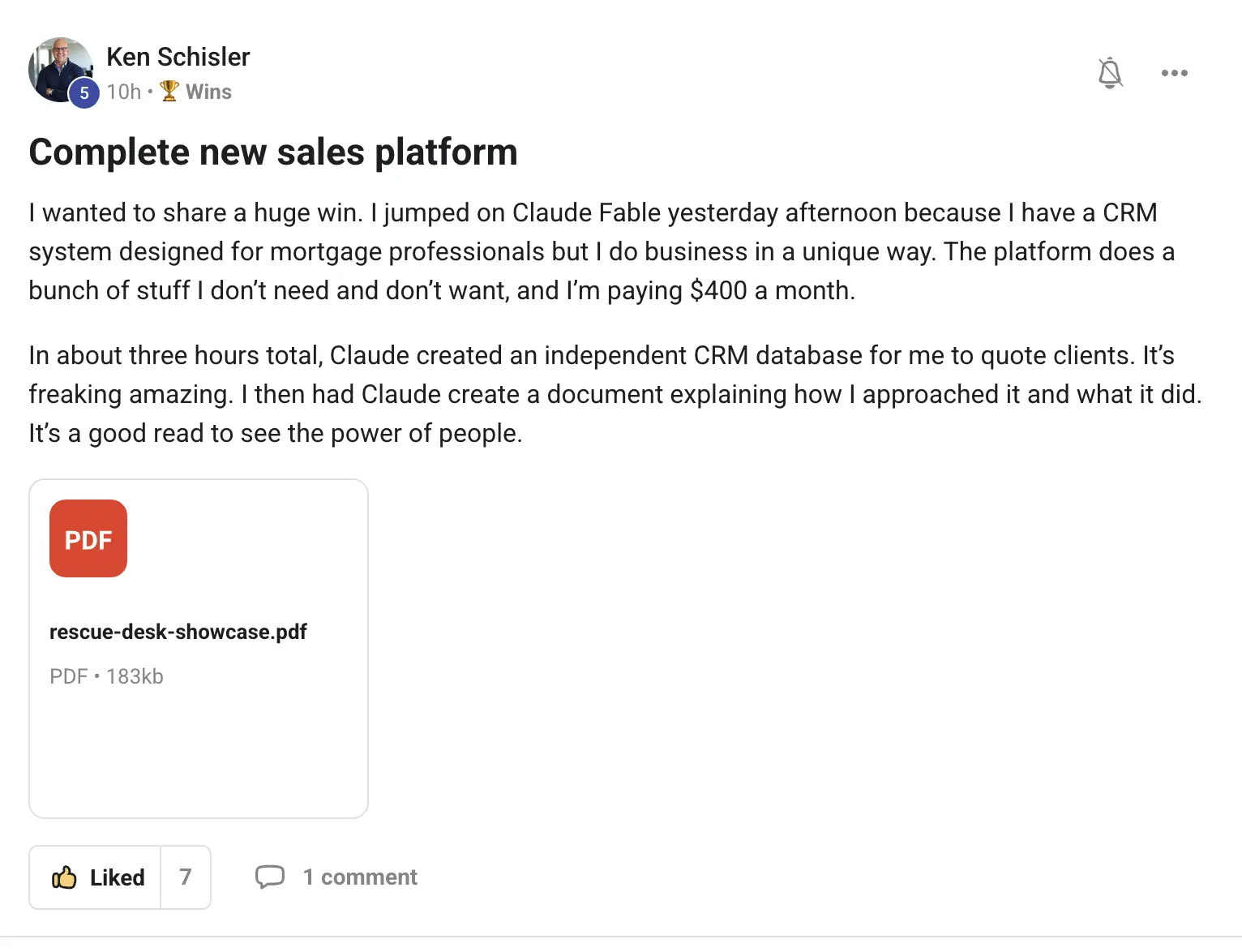Click the 10h timestamp
This screenshot has height=952, width=1242.
(123, 92)
